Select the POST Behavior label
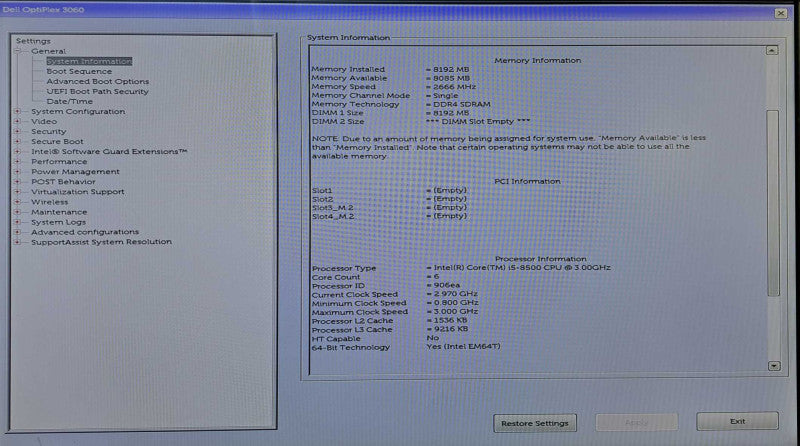Screen dimensions: 800x446 (x=63, y=182)
